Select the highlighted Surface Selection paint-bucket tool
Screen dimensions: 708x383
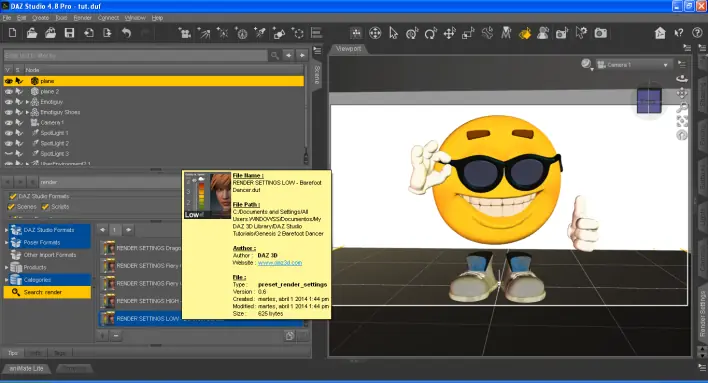tap(525, 33)
